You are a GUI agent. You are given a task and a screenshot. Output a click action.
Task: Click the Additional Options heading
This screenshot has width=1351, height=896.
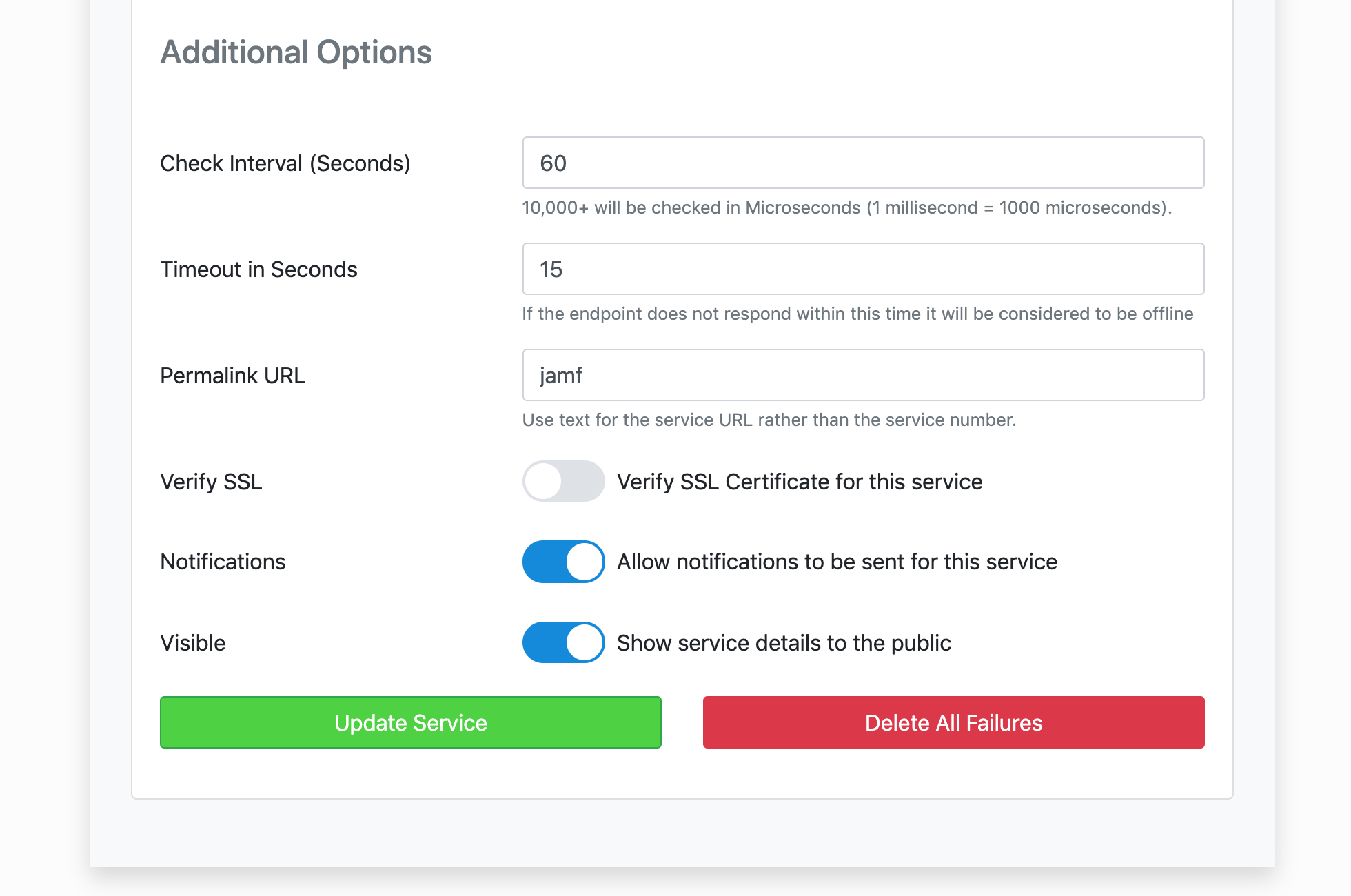[x=296, y=52]
